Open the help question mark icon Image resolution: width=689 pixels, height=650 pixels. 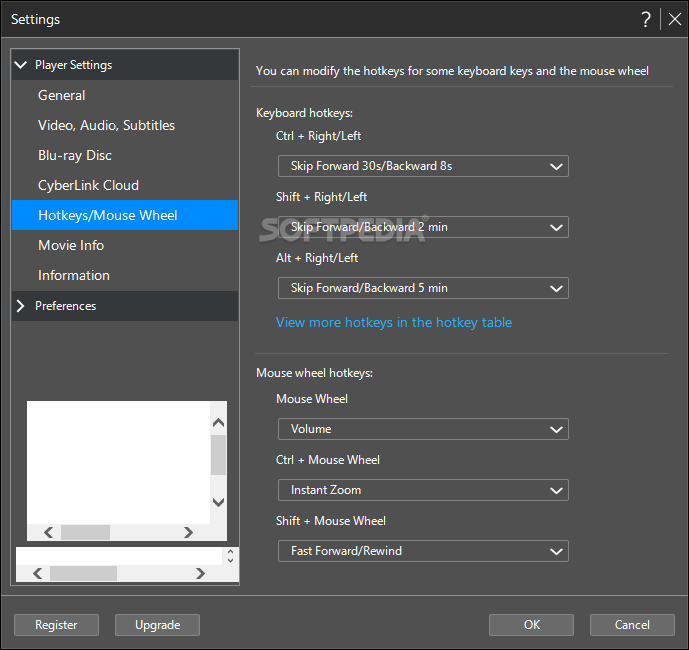coord(645,19)
